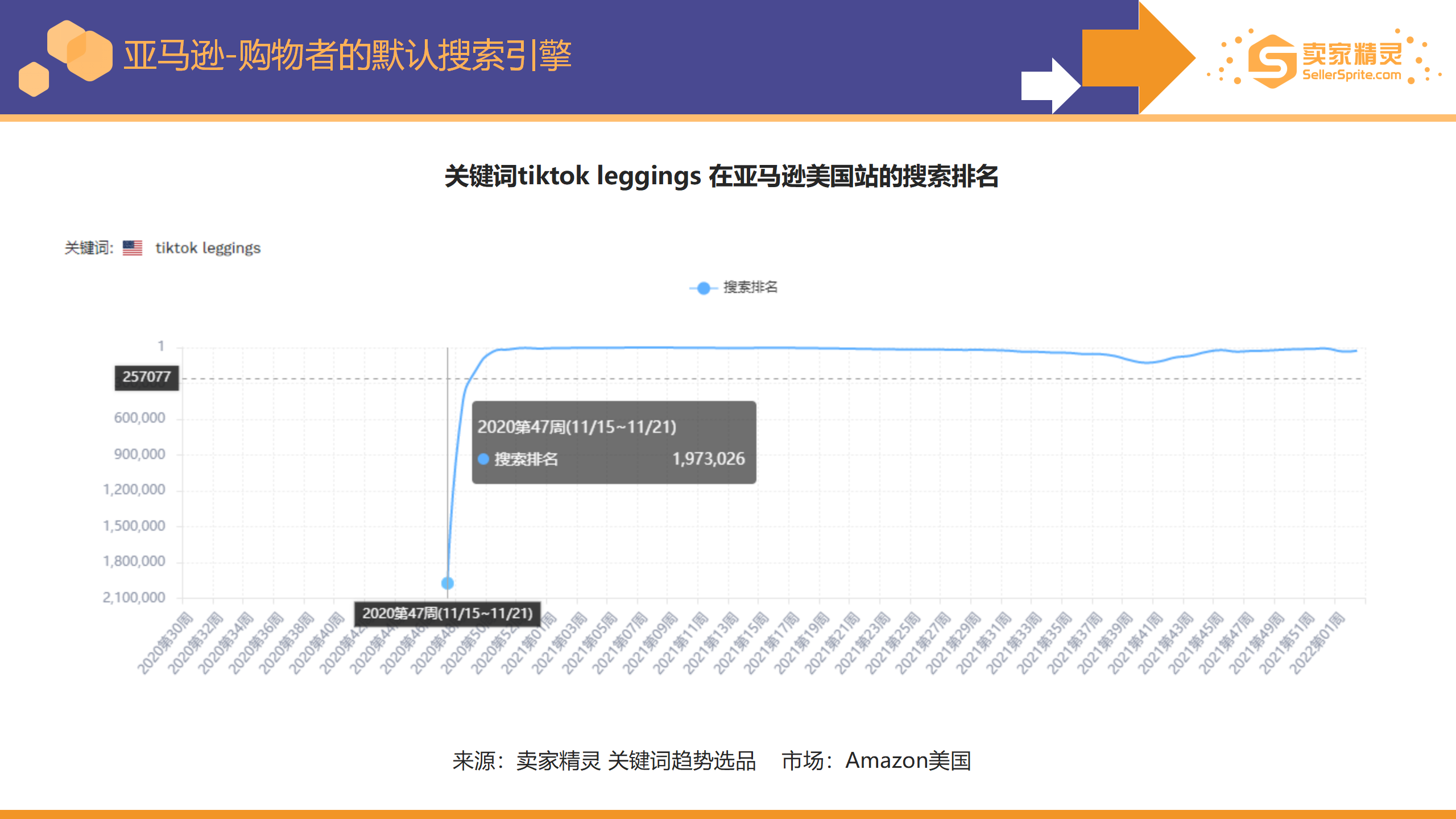The image size is (1456, 819).
Task: Click the x-axis label 2021第41周
Action: pos(1136,643)
